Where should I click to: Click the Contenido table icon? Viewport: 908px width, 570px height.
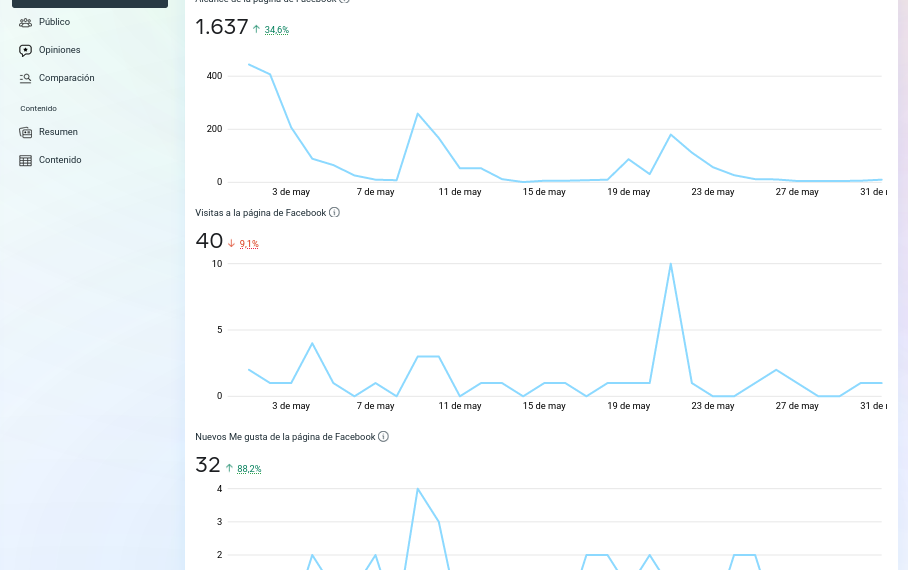(25, 160)
